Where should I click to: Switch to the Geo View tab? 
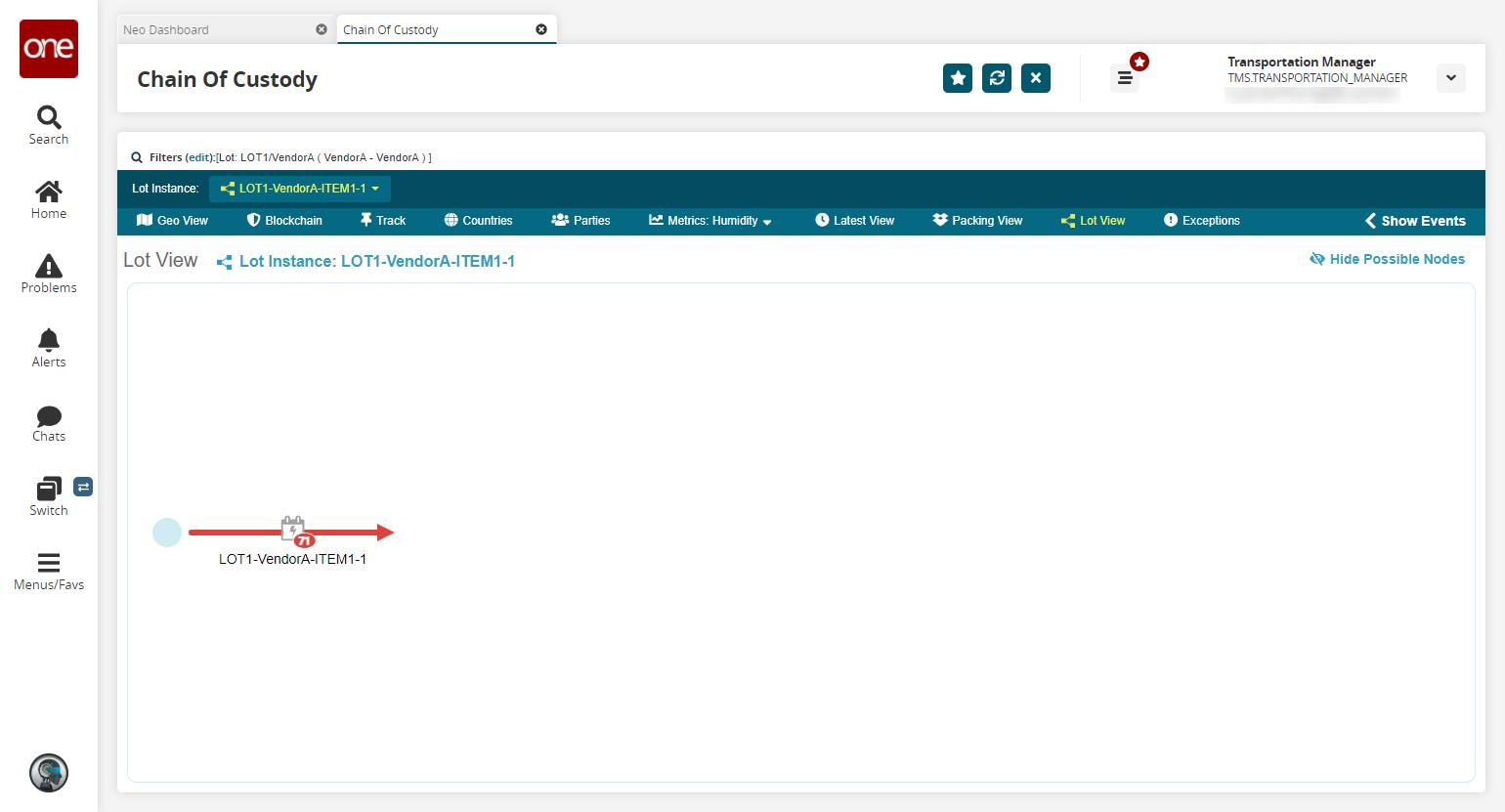pos(172,221)
